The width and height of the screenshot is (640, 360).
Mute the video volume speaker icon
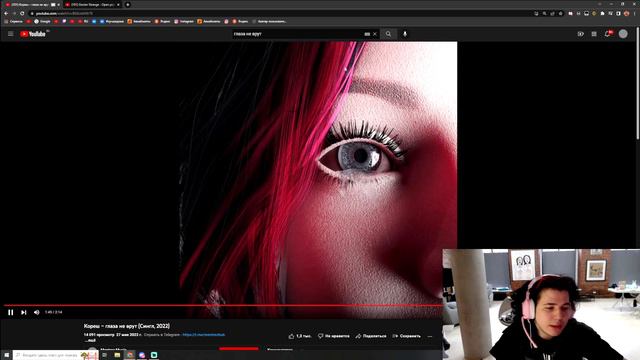(x=37, y=312)
